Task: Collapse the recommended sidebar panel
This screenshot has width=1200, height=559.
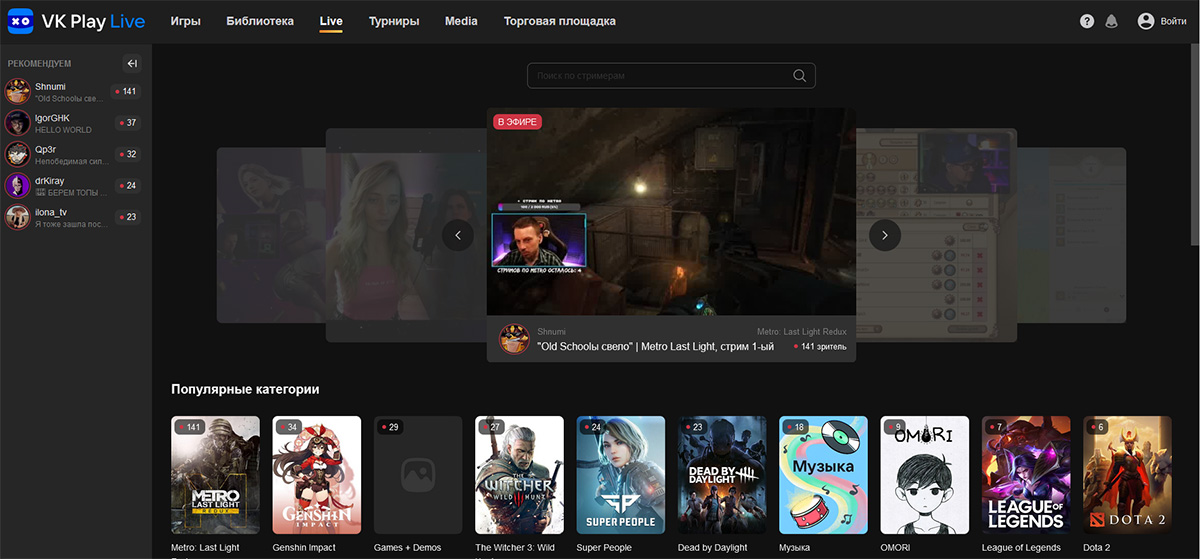Action: click(131, 64)
